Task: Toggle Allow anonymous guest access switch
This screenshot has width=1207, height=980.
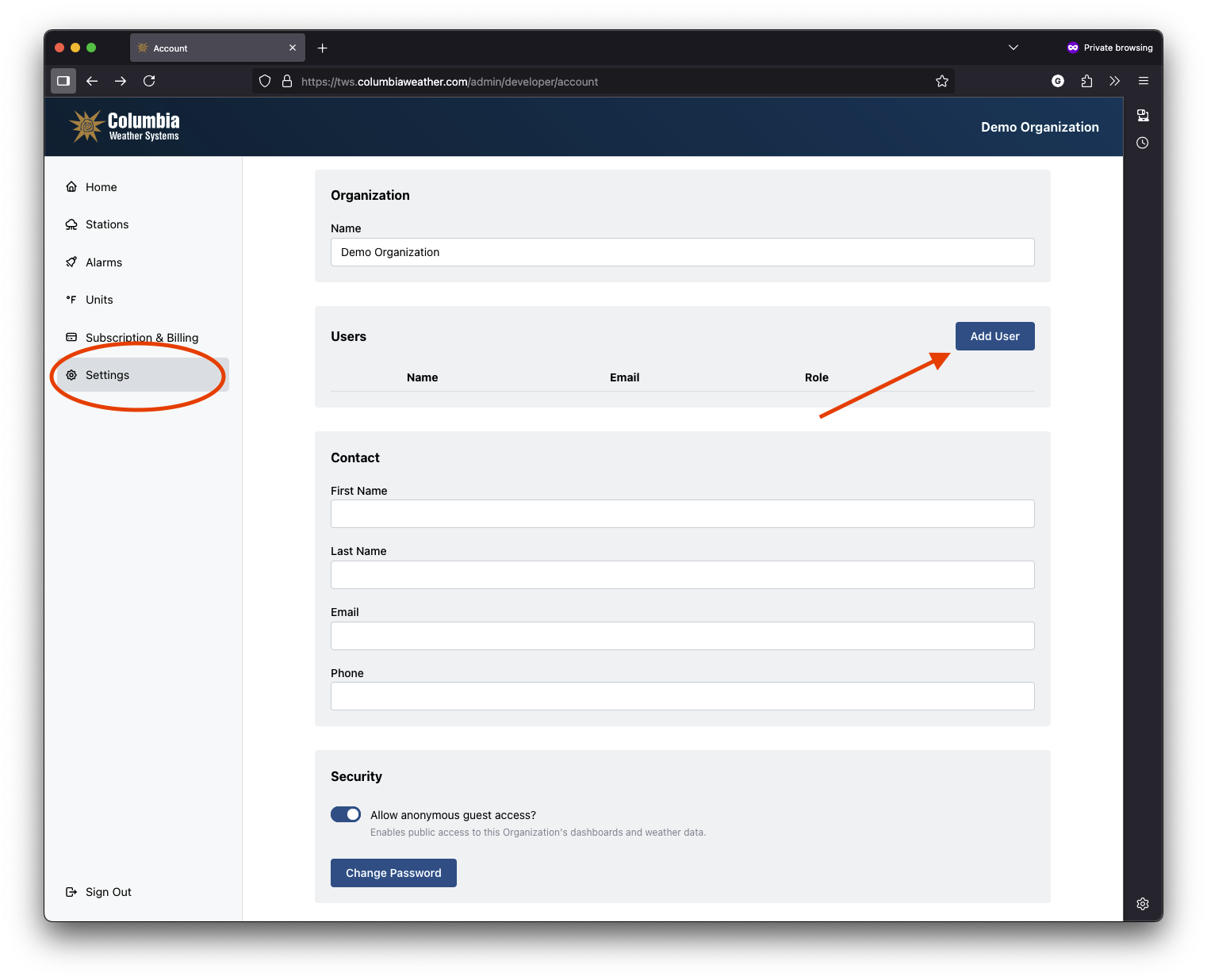Action: (x=346, y=814)
